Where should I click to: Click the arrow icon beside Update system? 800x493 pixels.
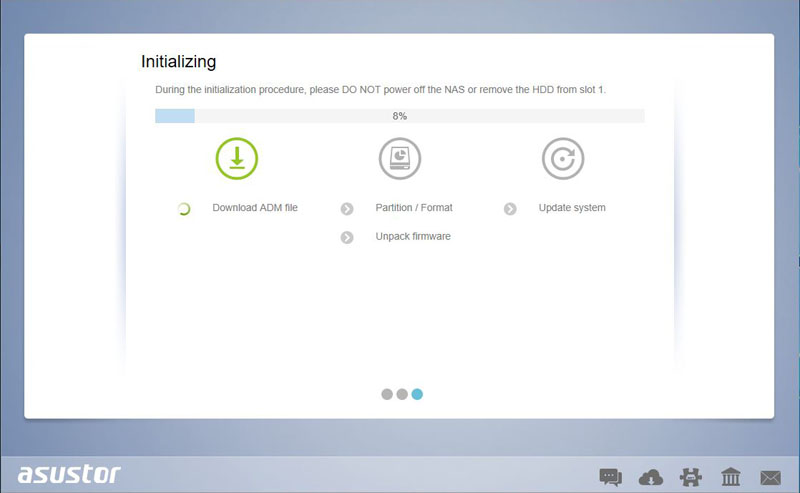[x=510, y=209]
